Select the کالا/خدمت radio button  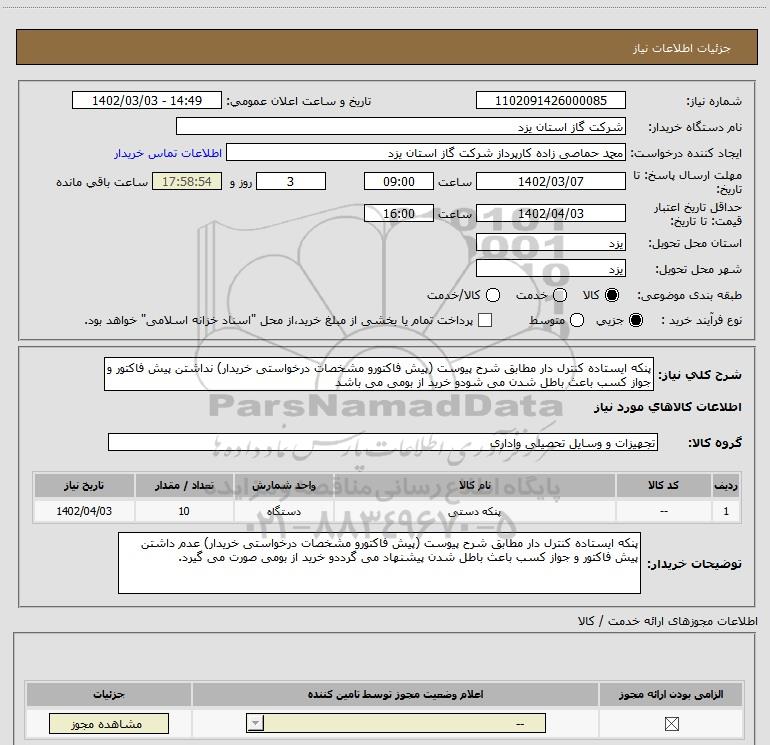tap(493, 295)
